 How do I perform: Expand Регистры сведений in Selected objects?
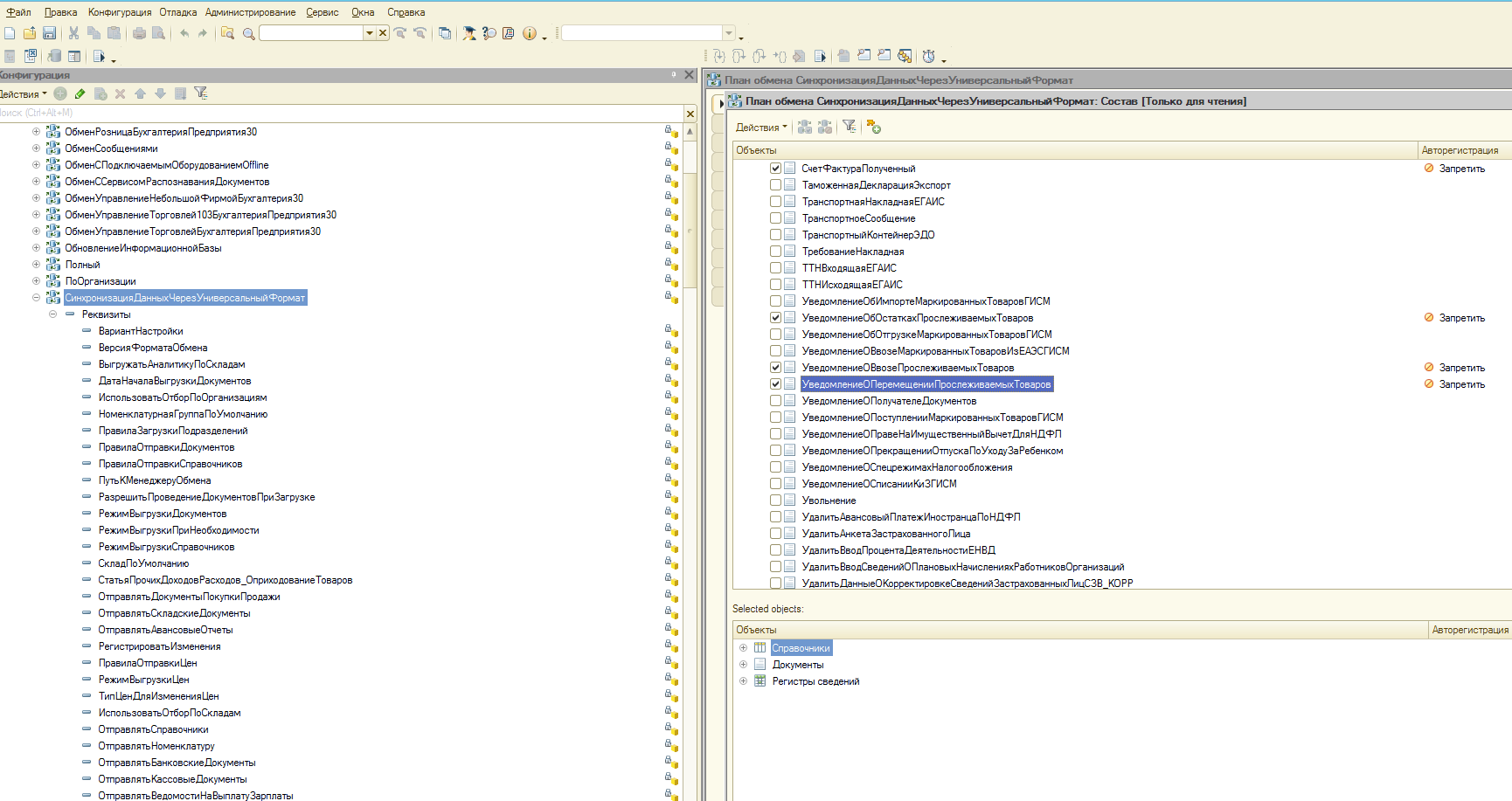pos(743,681)
